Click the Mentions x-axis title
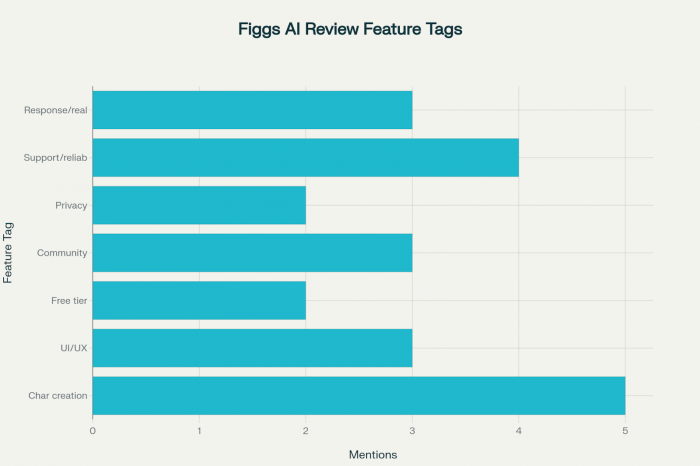This screenshot has height=466, width=700. coord(372,454)
